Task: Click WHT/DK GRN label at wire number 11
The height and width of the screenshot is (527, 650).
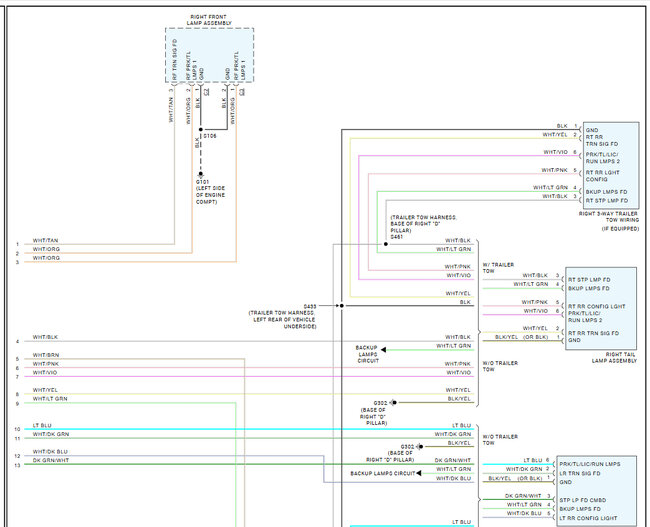Action: point(51,435)
